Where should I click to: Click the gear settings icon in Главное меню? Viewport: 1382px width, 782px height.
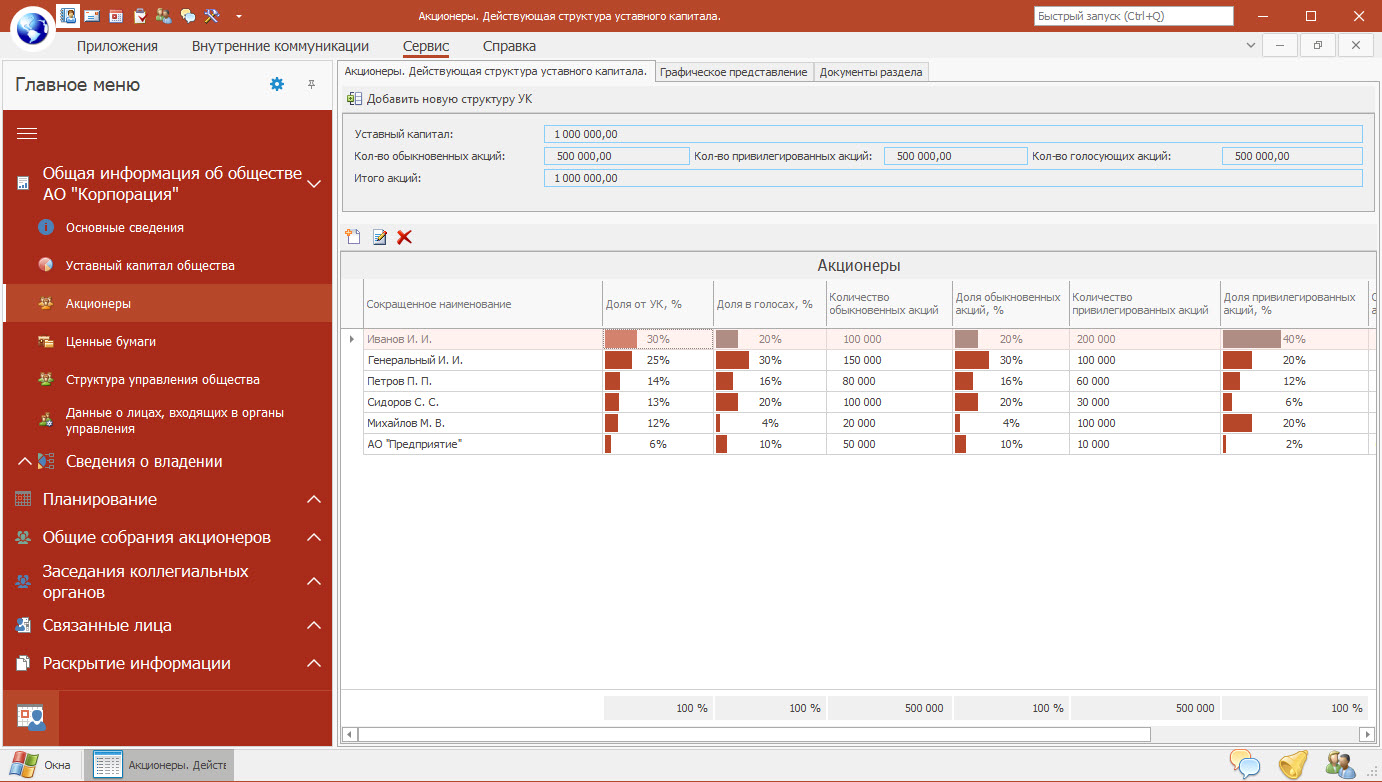pyautogui.click(x=277, y=85)
